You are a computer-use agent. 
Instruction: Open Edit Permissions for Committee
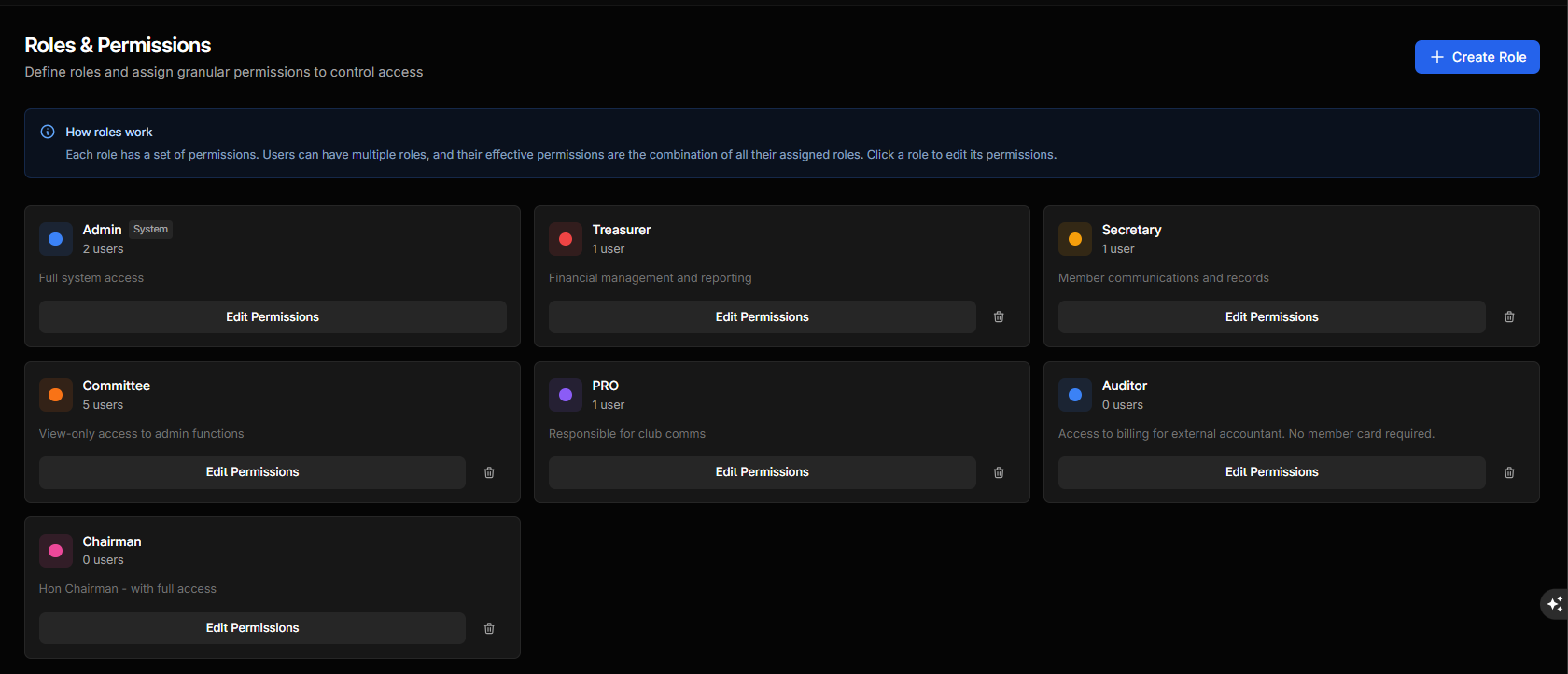(x=252, y=472)
